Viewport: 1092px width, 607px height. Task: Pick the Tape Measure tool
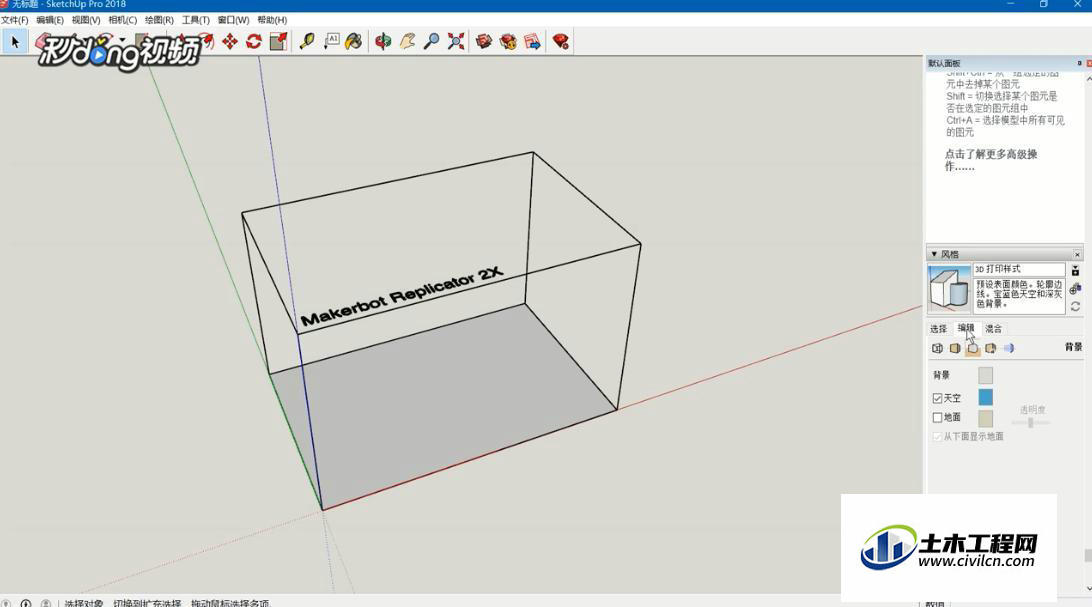(307, 42)
